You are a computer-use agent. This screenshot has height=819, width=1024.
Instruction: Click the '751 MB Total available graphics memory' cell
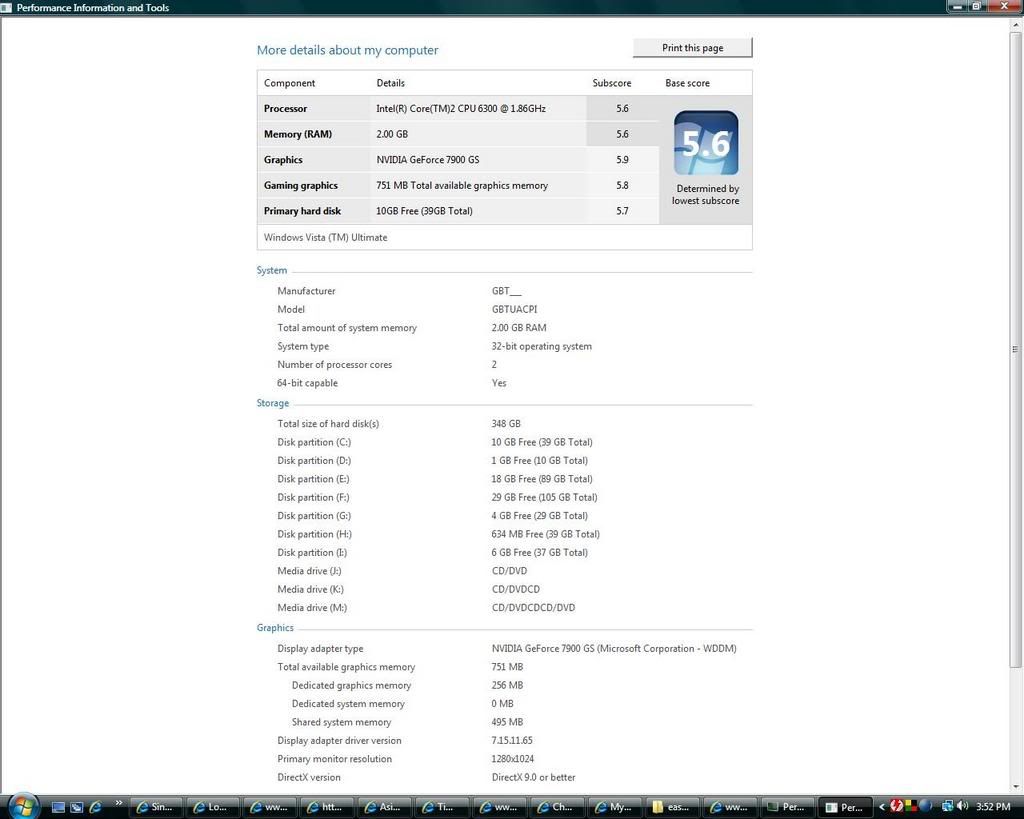pos(462,185)
